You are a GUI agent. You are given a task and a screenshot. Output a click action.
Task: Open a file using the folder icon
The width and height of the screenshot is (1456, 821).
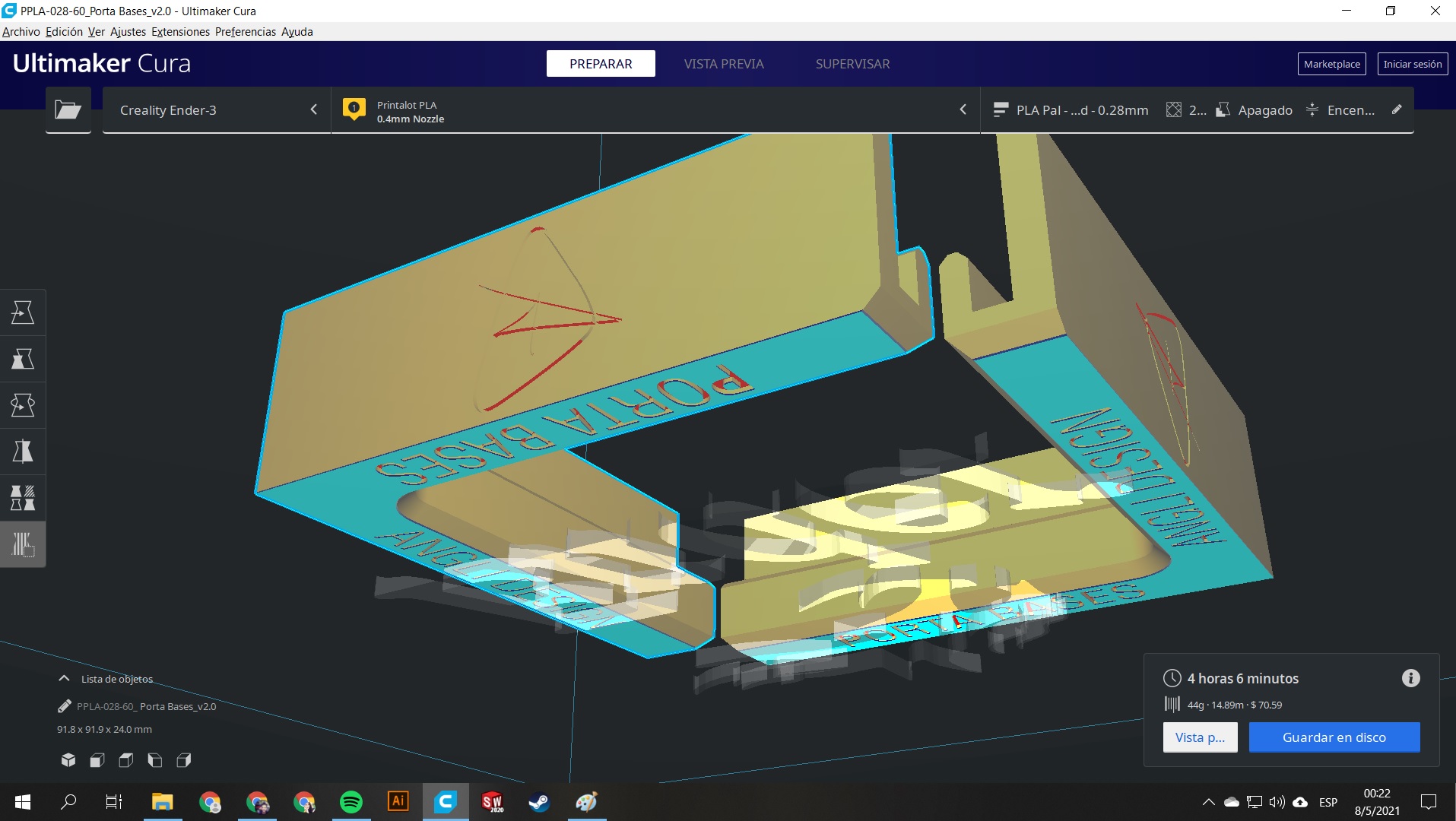[x=68, y=109]
